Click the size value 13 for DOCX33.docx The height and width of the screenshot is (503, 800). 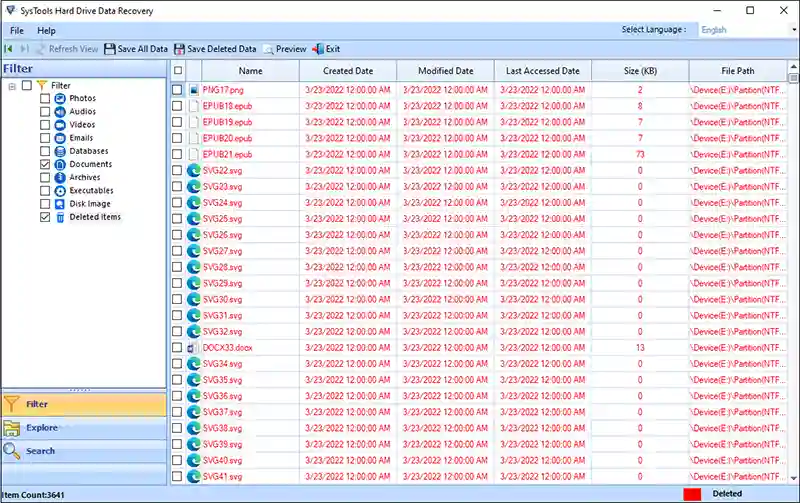[640, 348]
